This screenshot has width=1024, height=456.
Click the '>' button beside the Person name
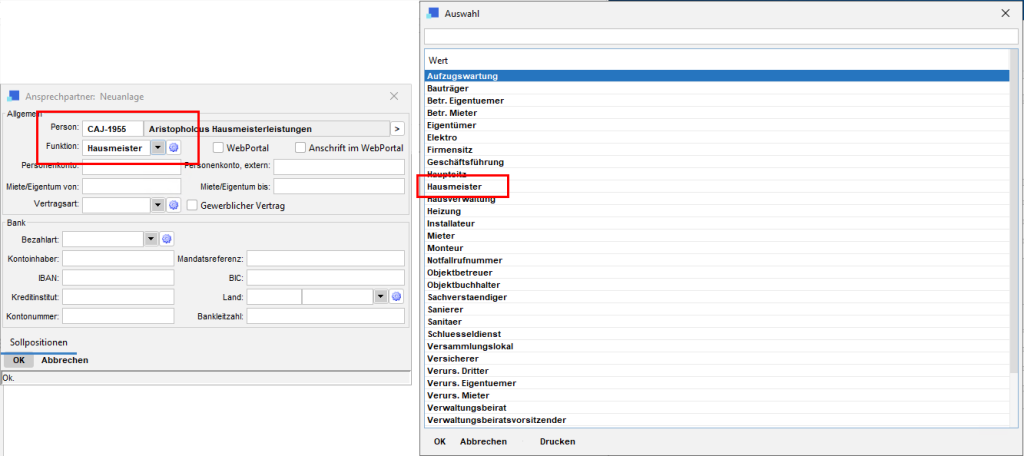396,129
